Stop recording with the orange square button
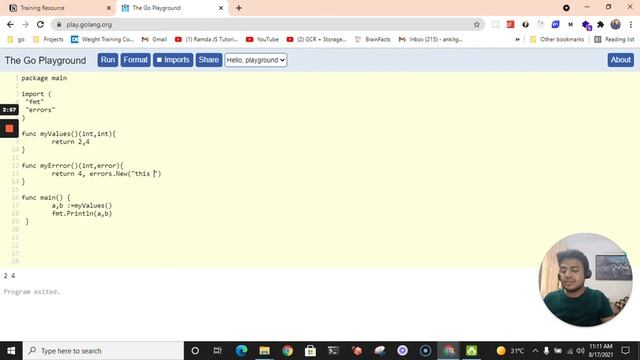Image resolution: width=640 pixels, height=360 pixels. click(9, 129)
